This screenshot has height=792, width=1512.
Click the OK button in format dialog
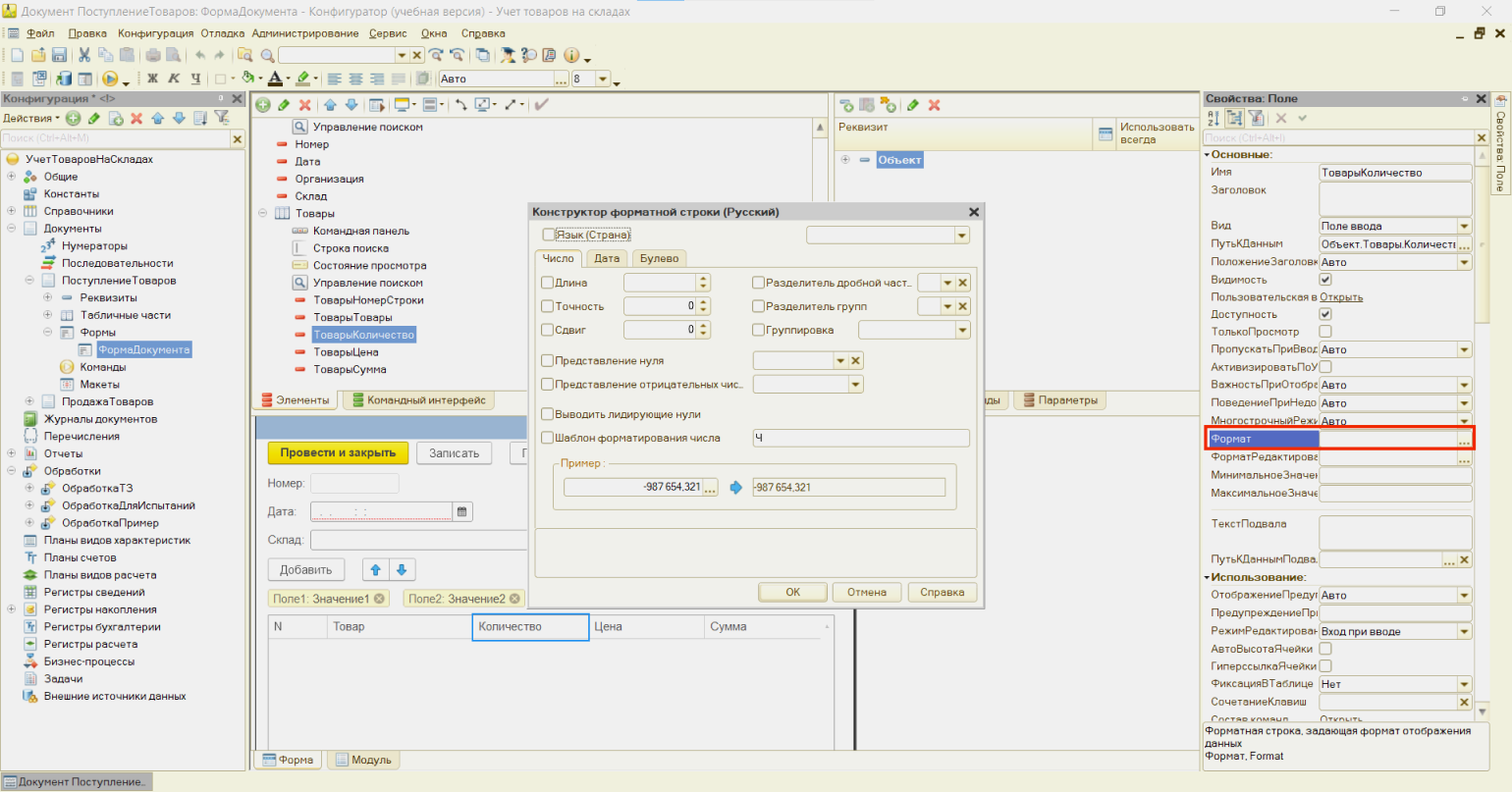(792, 592)
